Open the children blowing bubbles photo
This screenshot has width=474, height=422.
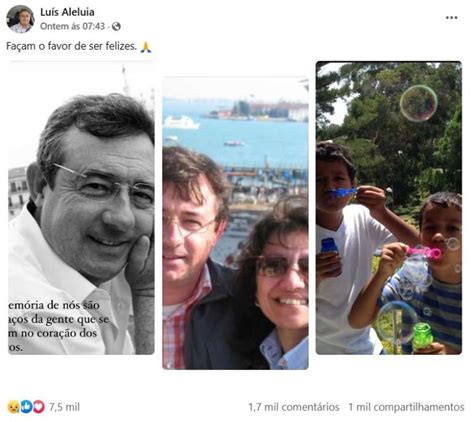[x=389, y=208]
